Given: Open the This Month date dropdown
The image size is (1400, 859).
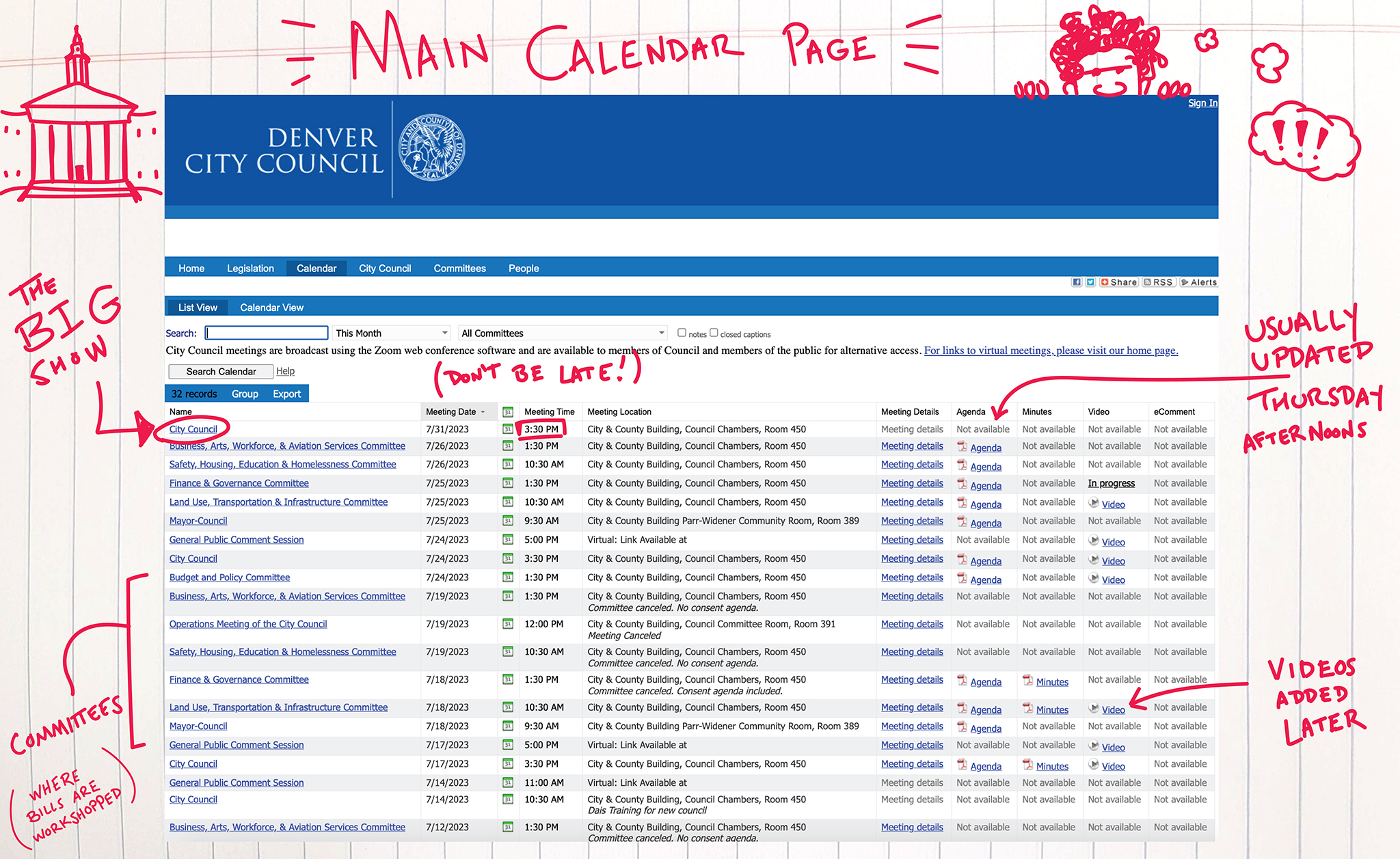Looking at the screenshot, I should [392, 333].
